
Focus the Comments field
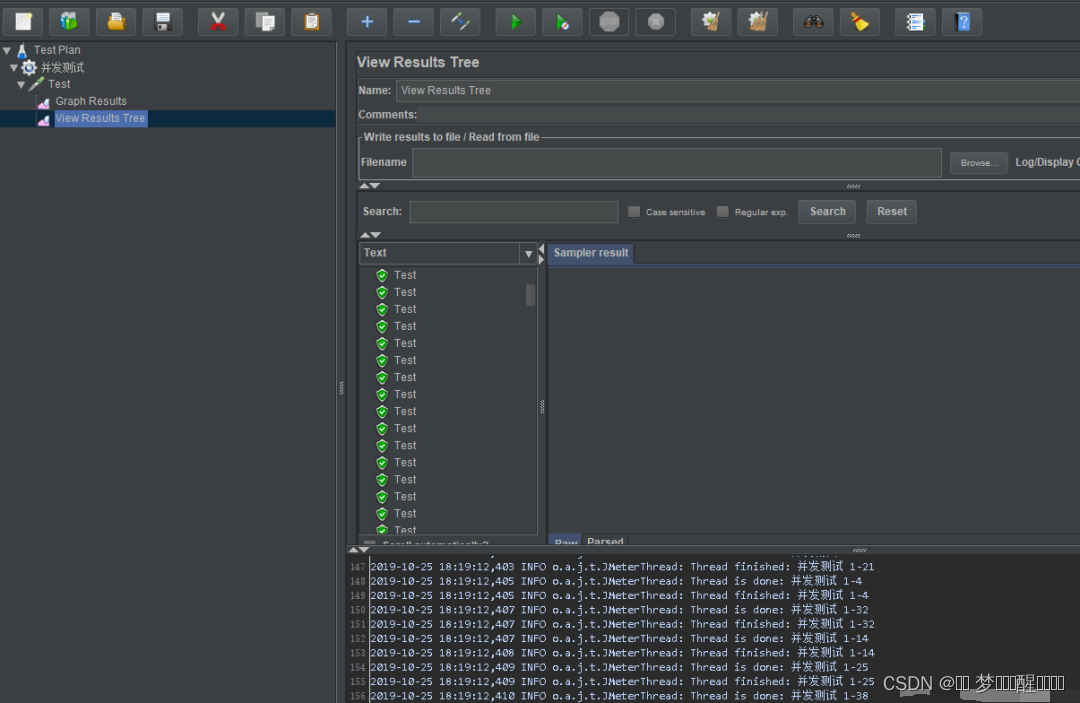pos(750,115)
